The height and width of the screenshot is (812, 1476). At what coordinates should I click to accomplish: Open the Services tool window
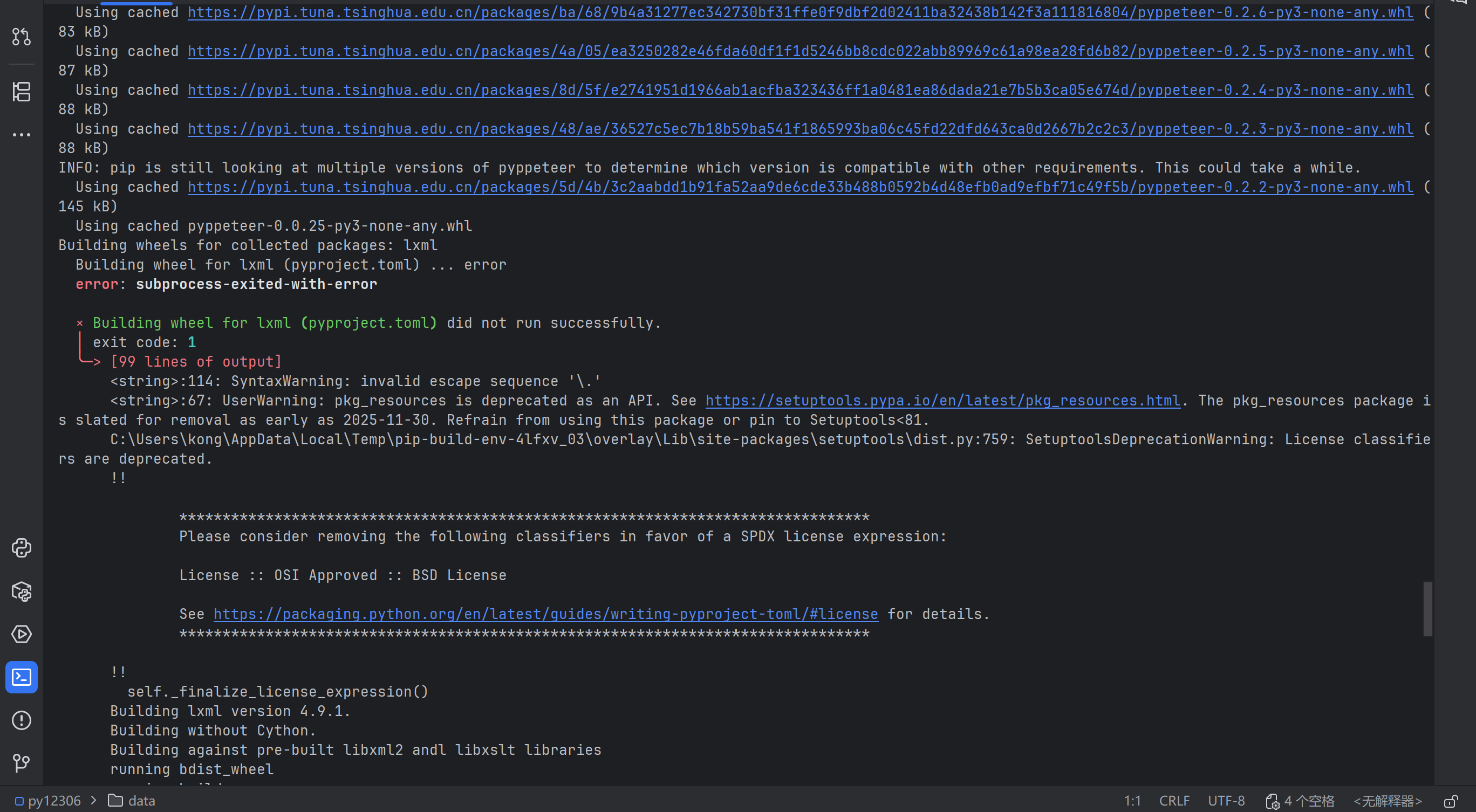[x=21, y=634]
